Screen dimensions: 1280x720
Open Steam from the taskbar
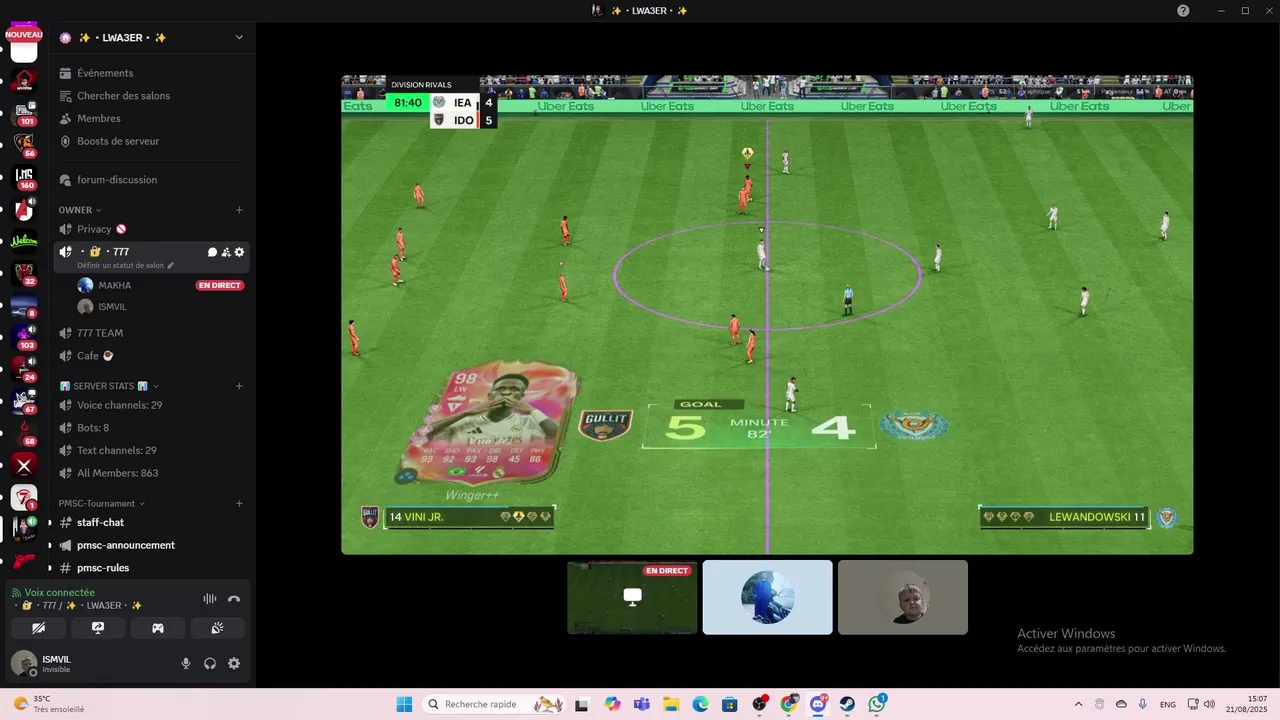click(847, 704)
